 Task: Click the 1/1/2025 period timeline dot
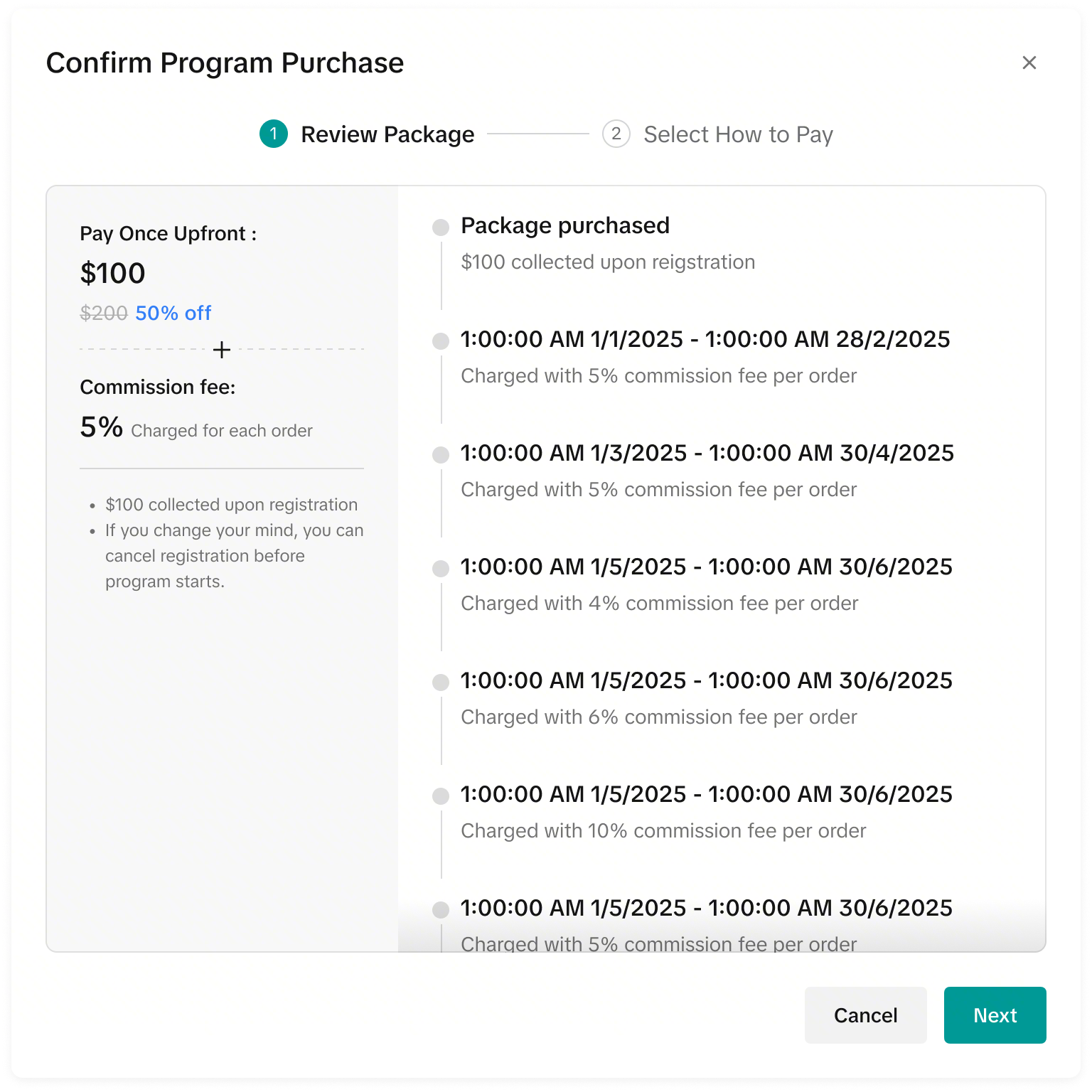[441, 341]
